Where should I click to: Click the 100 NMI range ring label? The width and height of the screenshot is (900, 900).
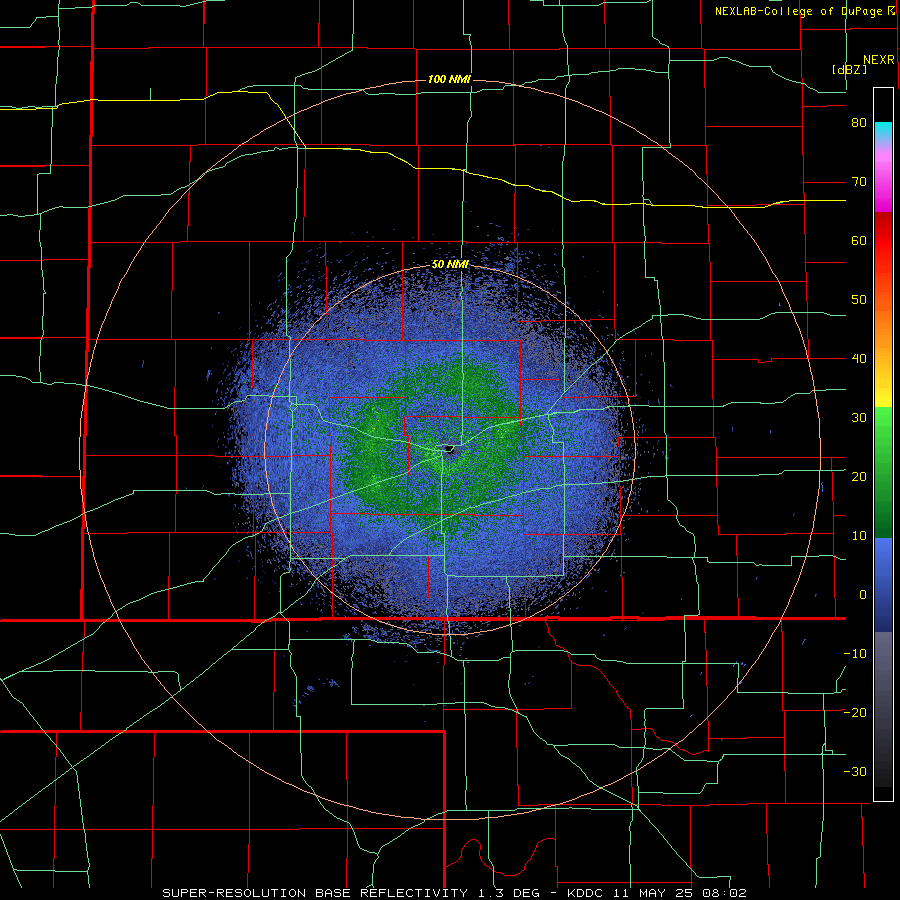[449, 79]
